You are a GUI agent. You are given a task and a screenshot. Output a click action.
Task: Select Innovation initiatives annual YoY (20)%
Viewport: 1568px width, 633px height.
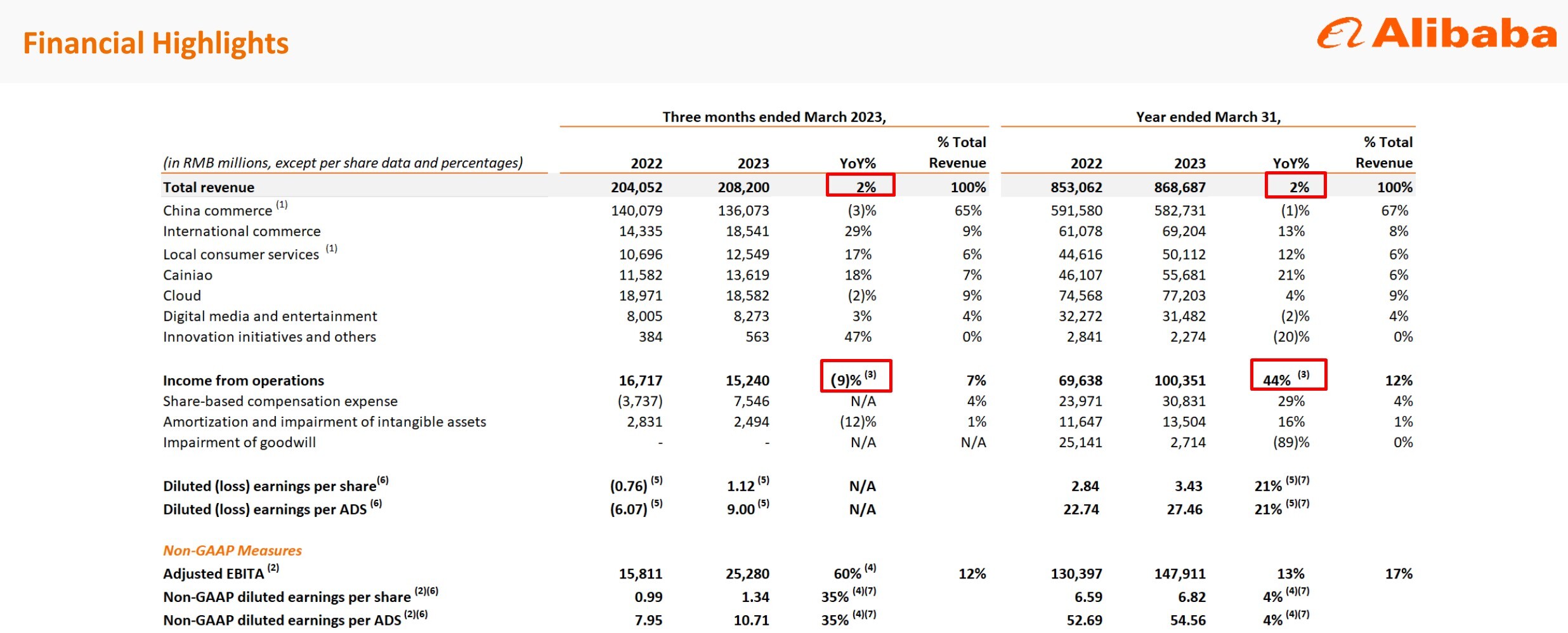(1291, 337)
